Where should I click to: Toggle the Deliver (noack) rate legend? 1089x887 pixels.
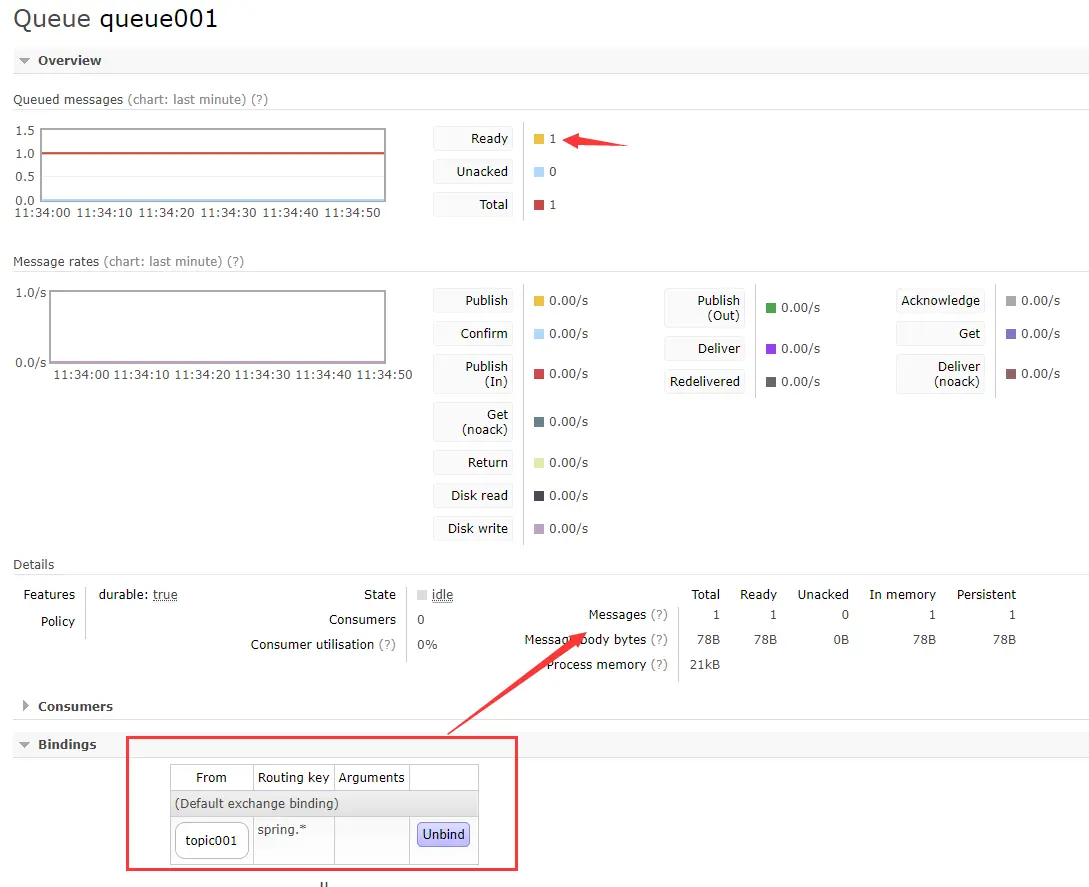[x=940, y=374]
